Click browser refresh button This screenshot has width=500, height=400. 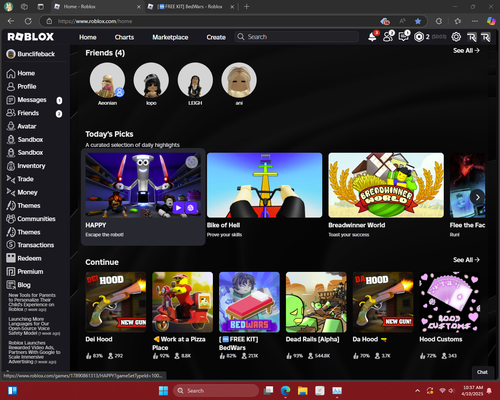(x=28, y=21)
